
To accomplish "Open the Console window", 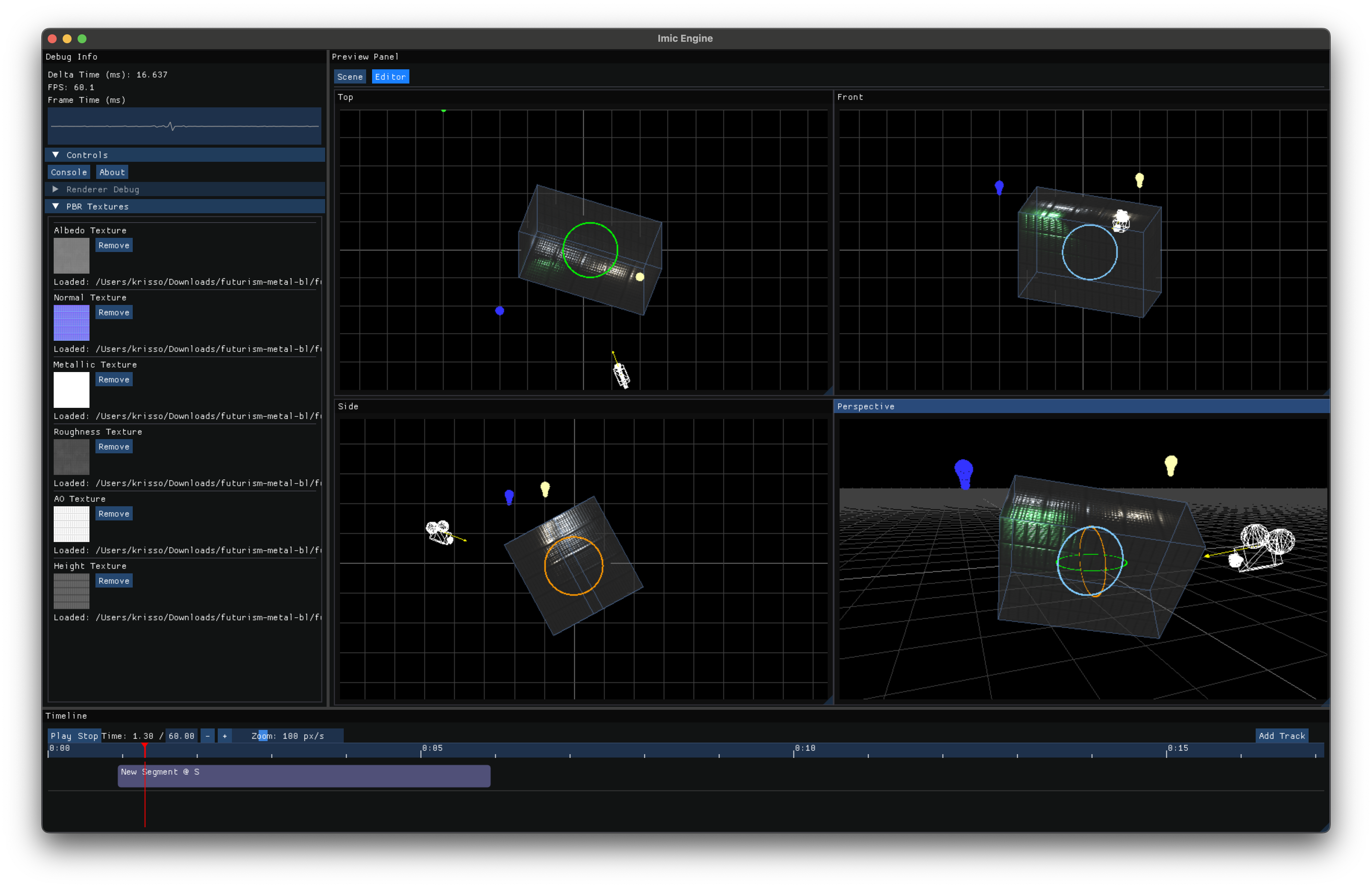I will pos(69,172).
